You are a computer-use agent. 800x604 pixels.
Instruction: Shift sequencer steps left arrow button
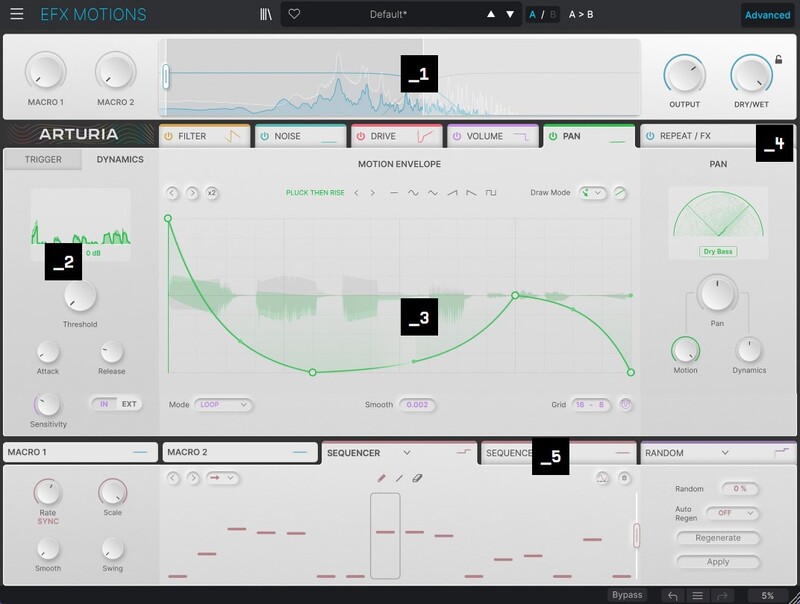click(x=173, y=478)
